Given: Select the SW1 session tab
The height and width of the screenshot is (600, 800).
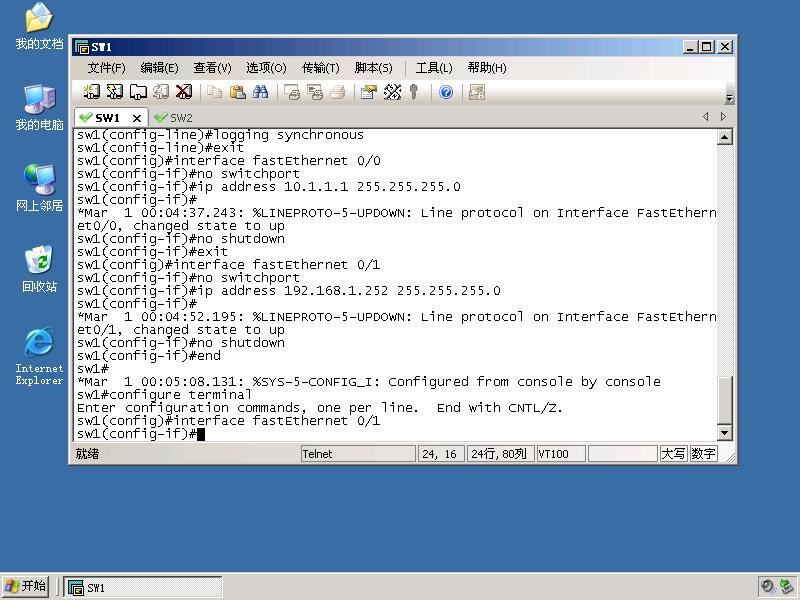Looking at the screenshot, I should click(106, 118).
